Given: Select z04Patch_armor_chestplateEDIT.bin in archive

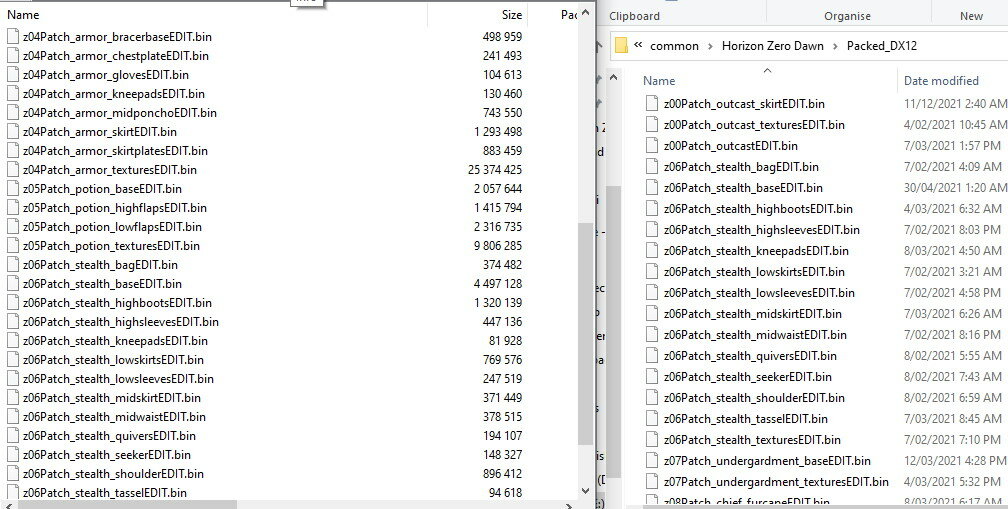Looking at the screenshot, I should pos(116,56).
